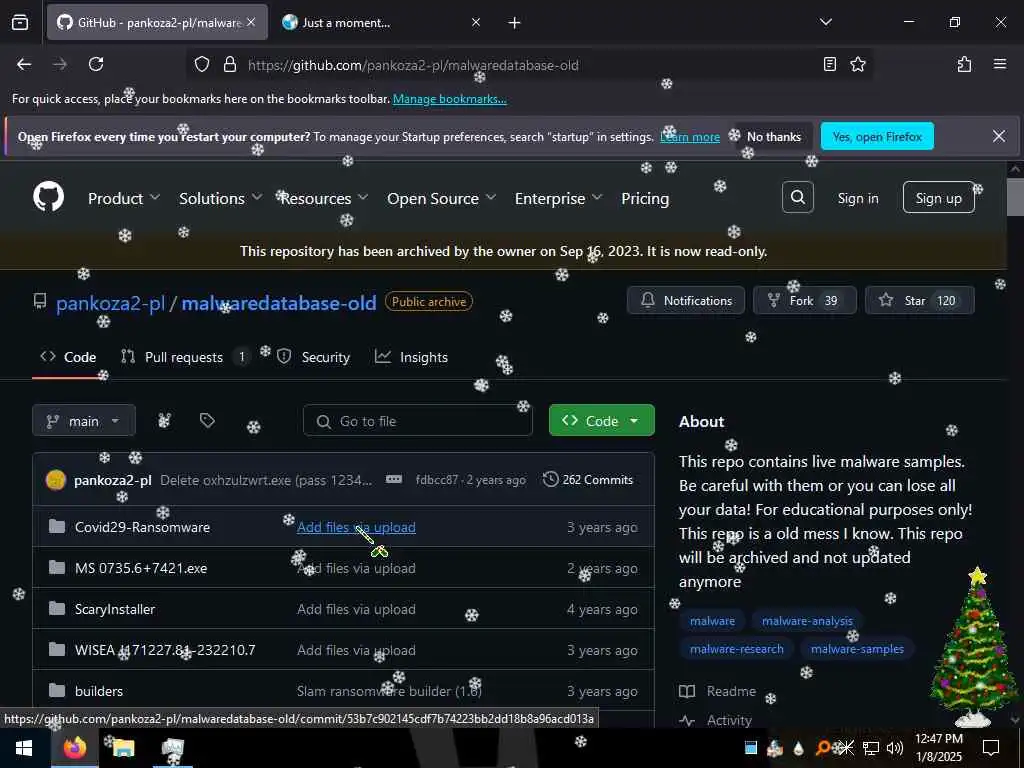
Task: Click the No thanks button
Action: [773, 136]
